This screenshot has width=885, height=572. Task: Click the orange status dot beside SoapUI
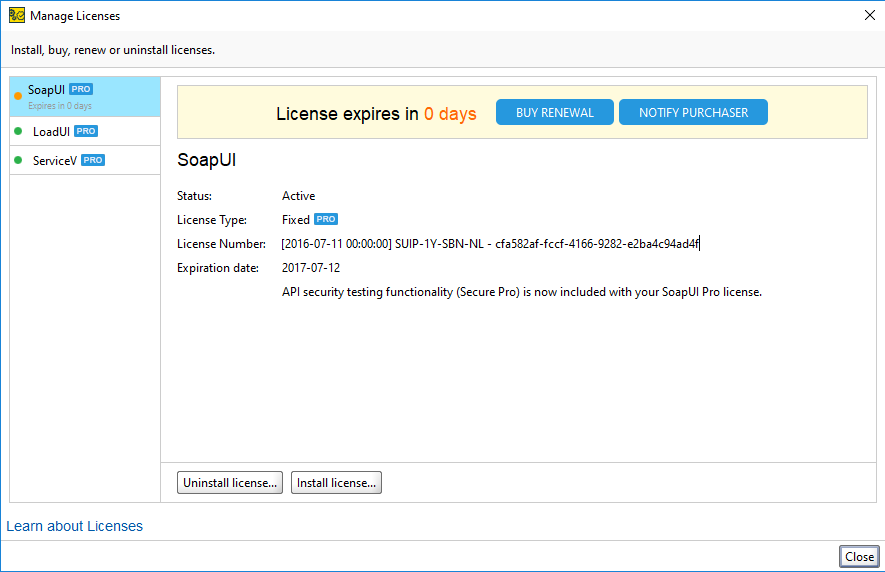tap(18, 96)
